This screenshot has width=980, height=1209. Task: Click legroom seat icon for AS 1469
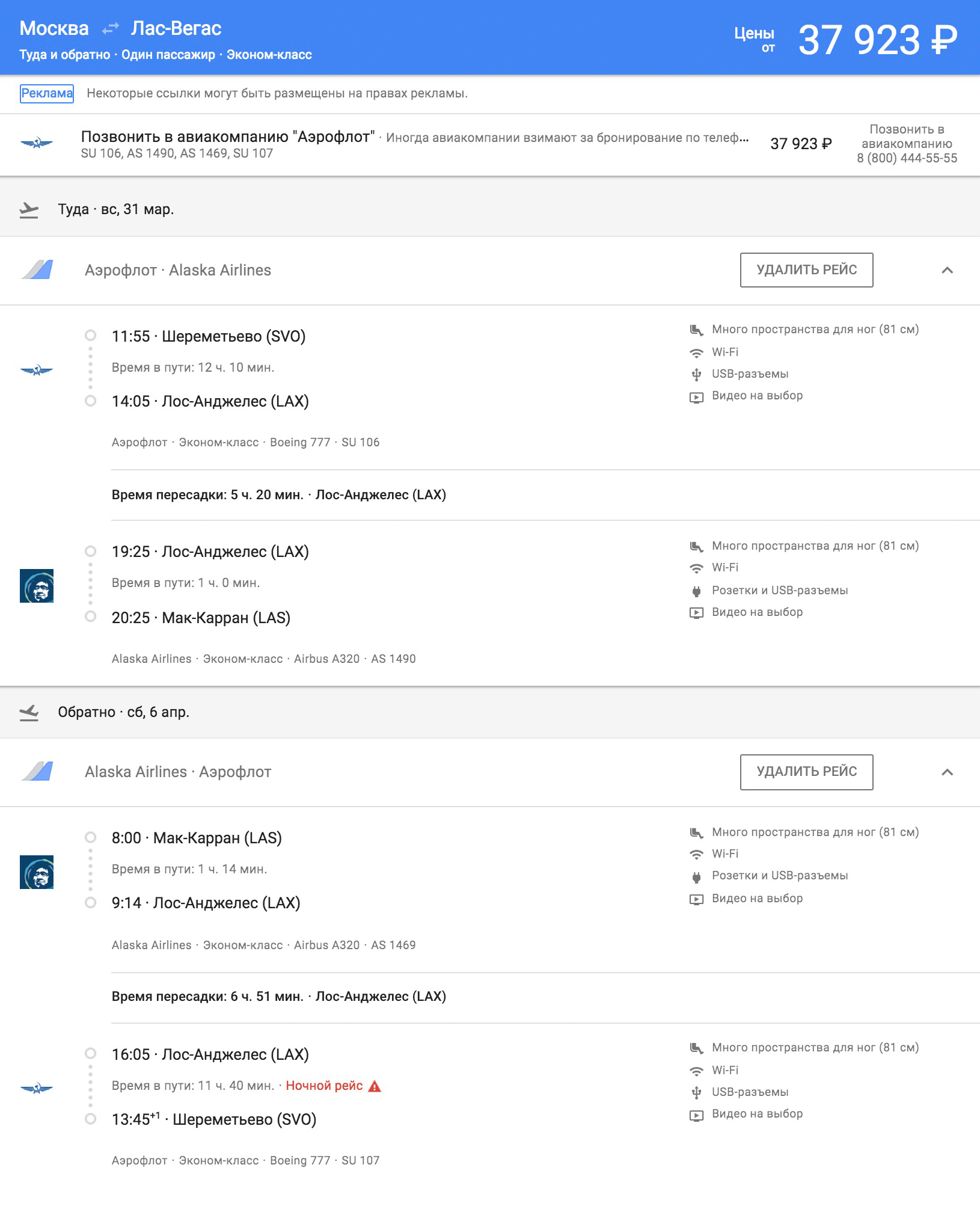(696, 832)
